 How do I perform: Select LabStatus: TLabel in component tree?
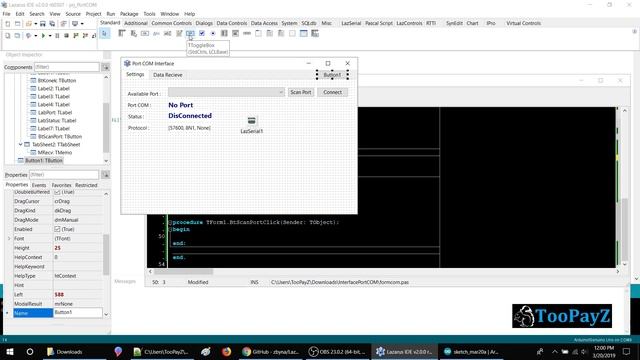[57, 120]
